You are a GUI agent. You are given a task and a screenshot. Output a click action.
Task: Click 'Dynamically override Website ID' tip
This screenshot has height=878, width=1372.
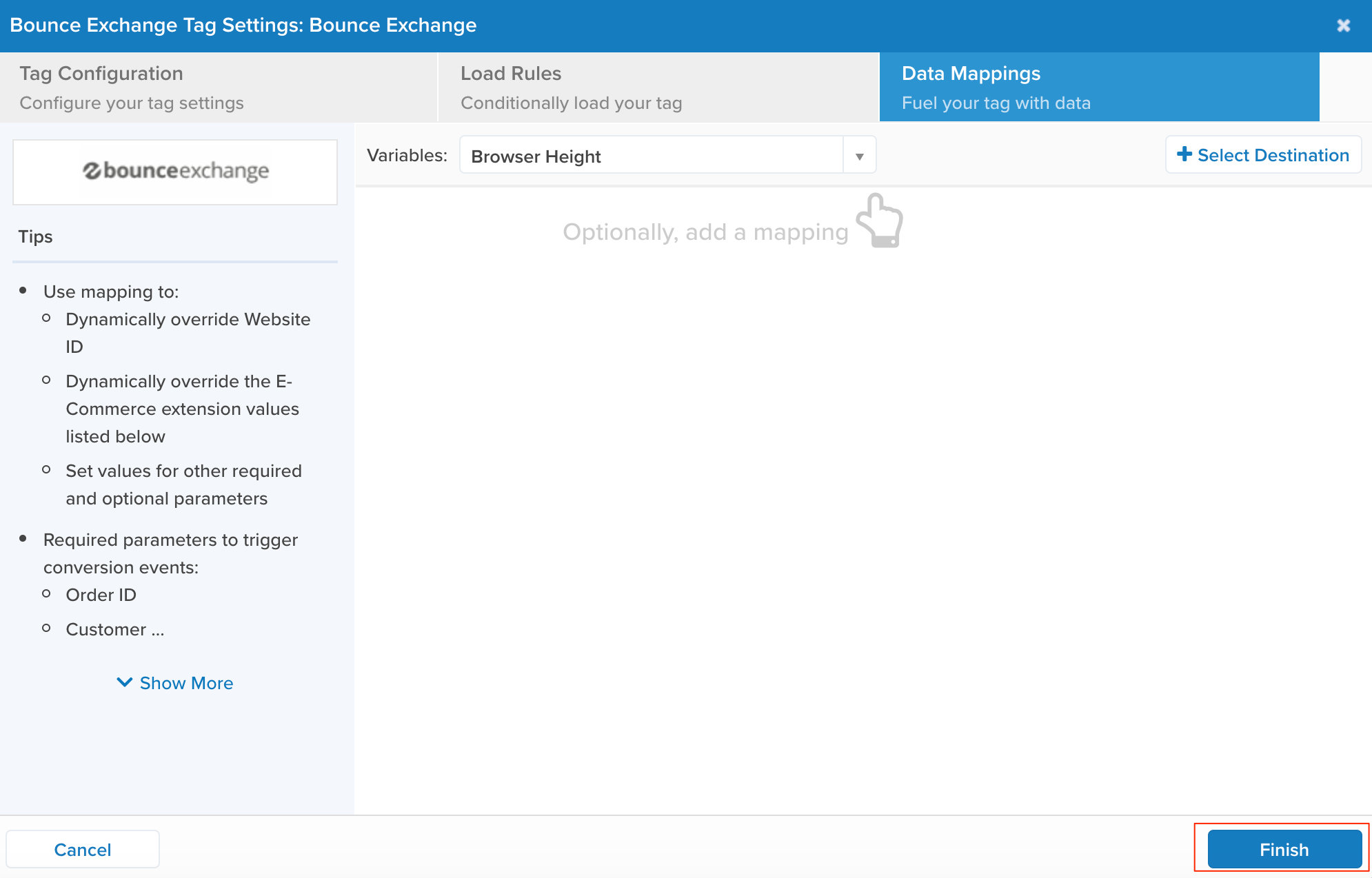click(x=188, y=333)
